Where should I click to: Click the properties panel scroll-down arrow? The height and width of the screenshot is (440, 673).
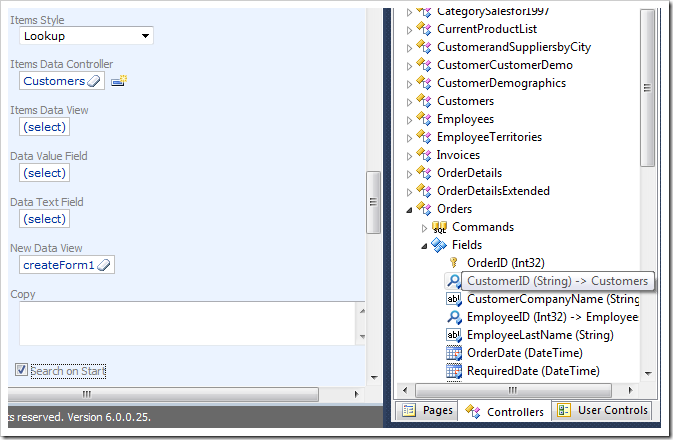(374, 378)
